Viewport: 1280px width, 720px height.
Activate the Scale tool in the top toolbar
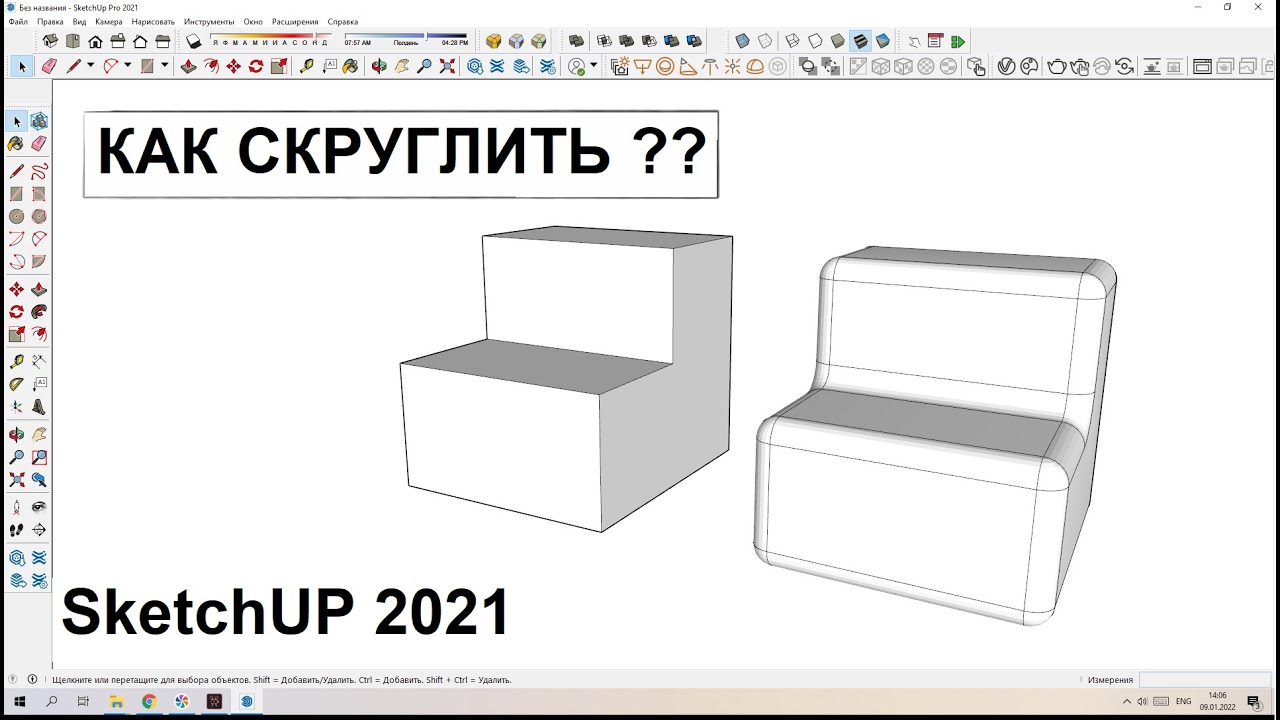tap(279, 67)
